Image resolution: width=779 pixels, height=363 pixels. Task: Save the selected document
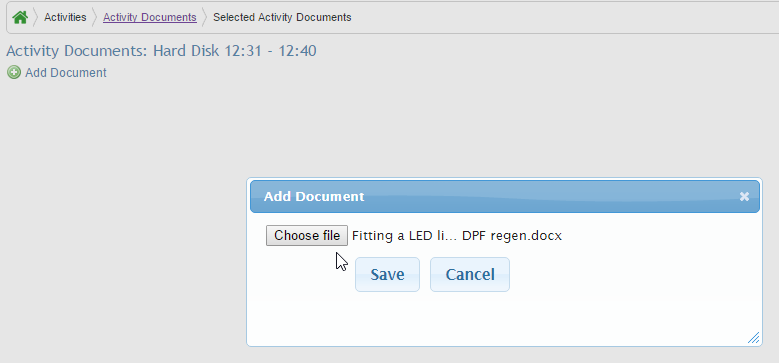point(387,275)
